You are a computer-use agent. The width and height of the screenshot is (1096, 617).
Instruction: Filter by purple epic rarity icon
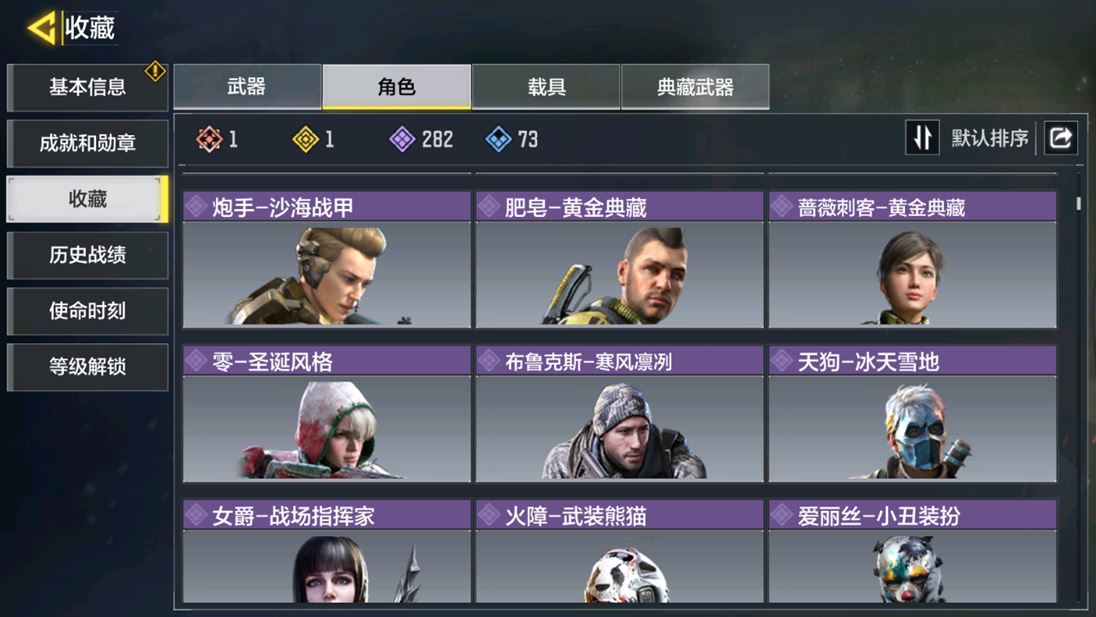click(x=402, y=139)
